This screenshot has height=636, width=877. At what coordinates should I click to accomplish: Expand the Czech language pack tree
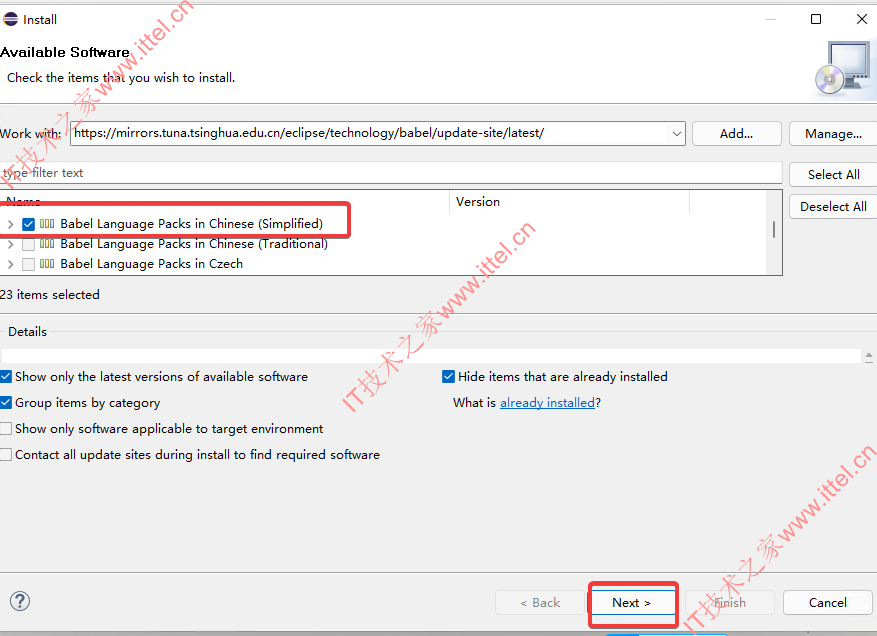(x=11, y=265)
